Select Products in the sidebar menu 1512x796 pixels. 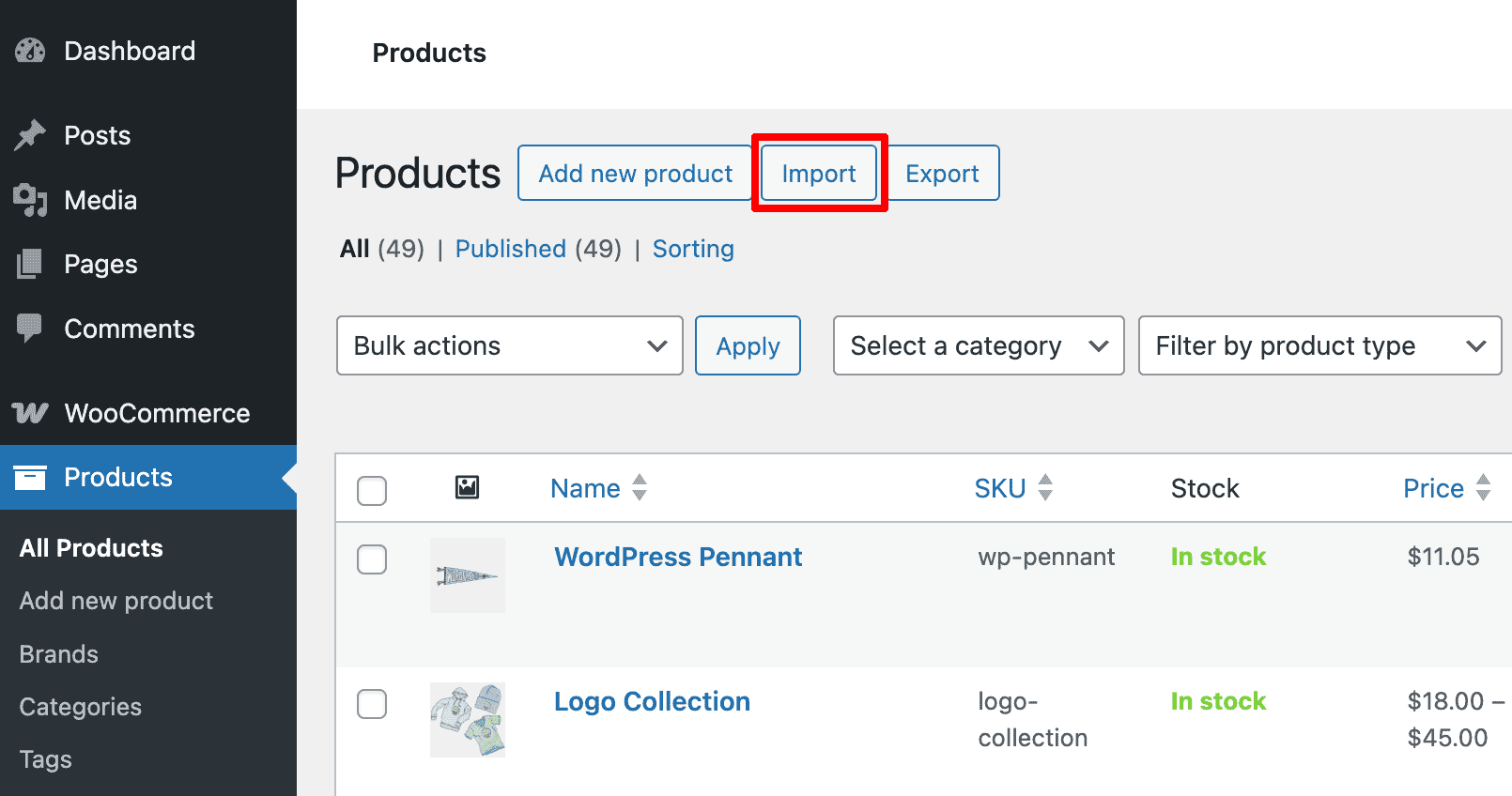point(148,477)
